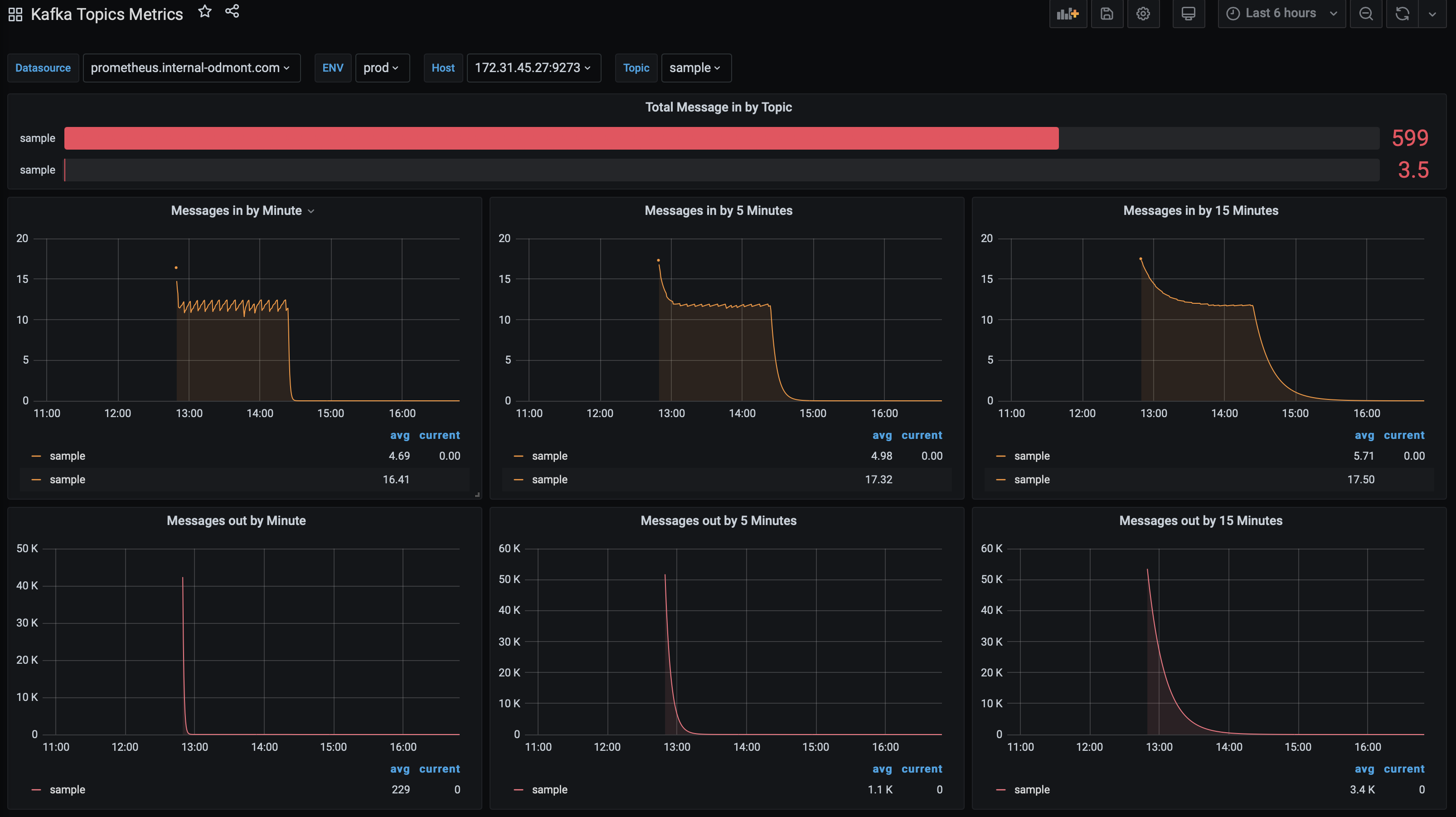Open dashboard settings gear icon
The image size is (1456, 817).
pos(1143,14)
